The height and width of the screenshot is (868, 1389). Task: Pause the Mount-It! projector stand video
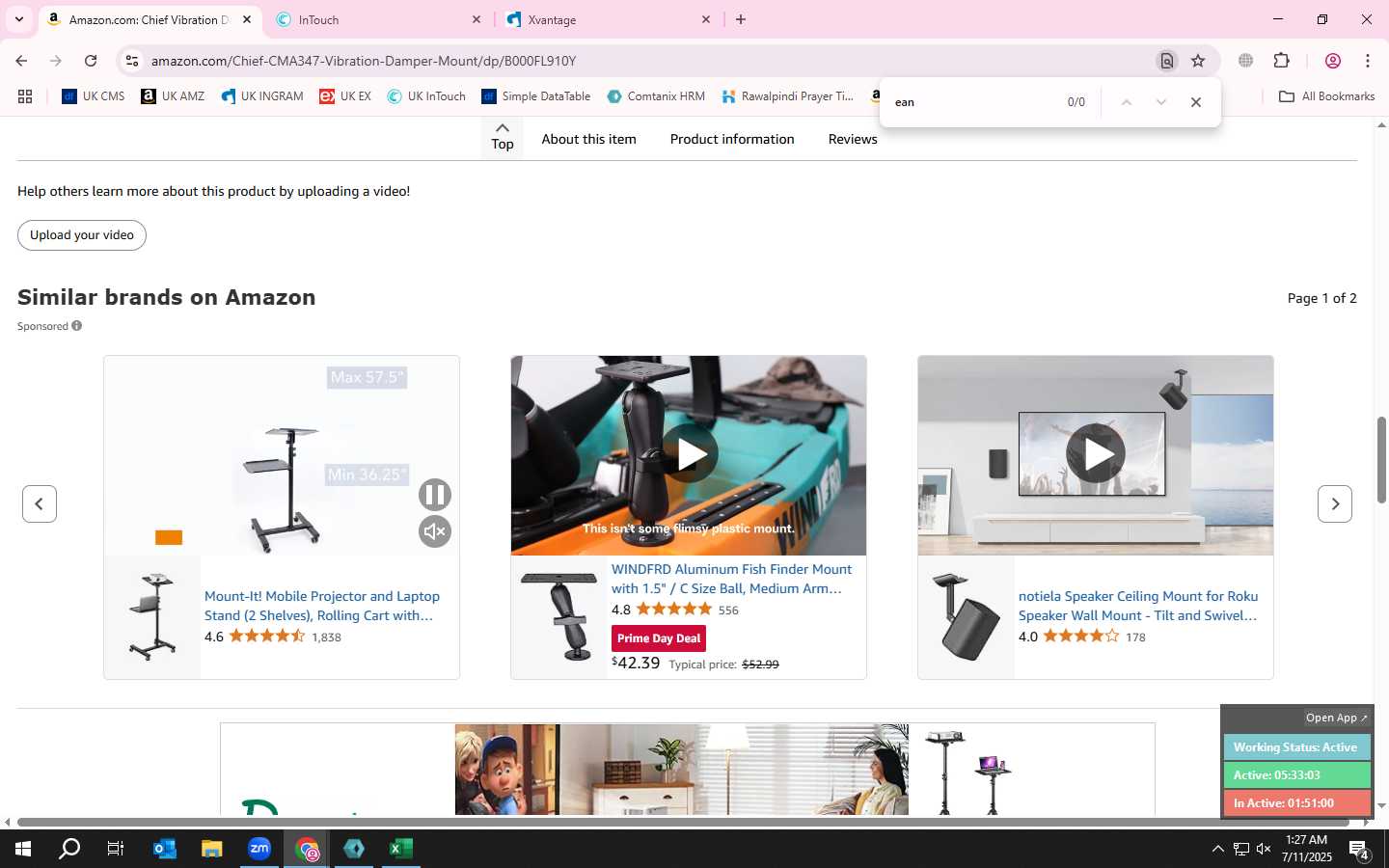coord(435,495)
